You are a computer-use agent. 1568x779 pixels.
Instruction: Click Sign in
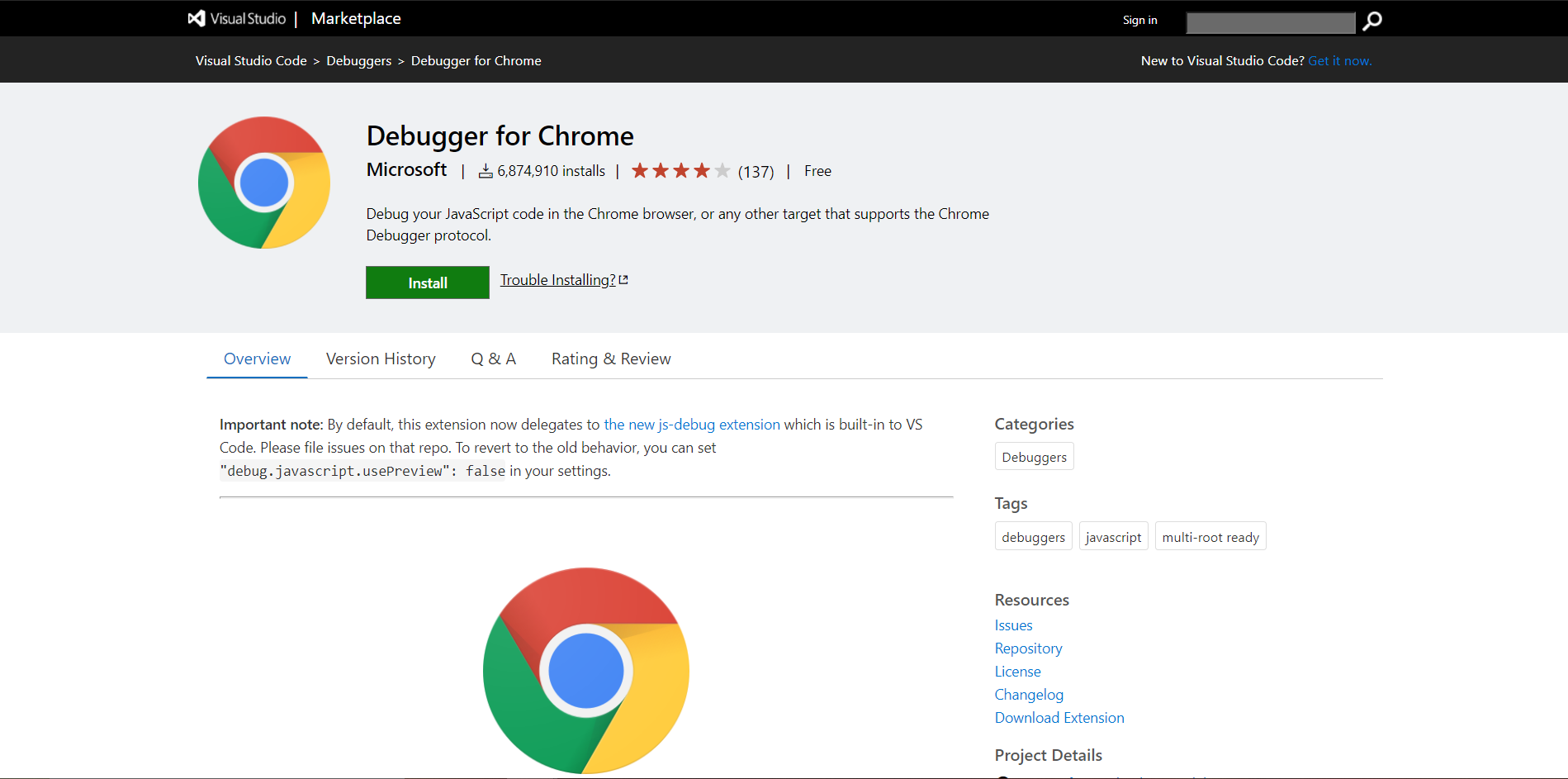pos(1139,20)
